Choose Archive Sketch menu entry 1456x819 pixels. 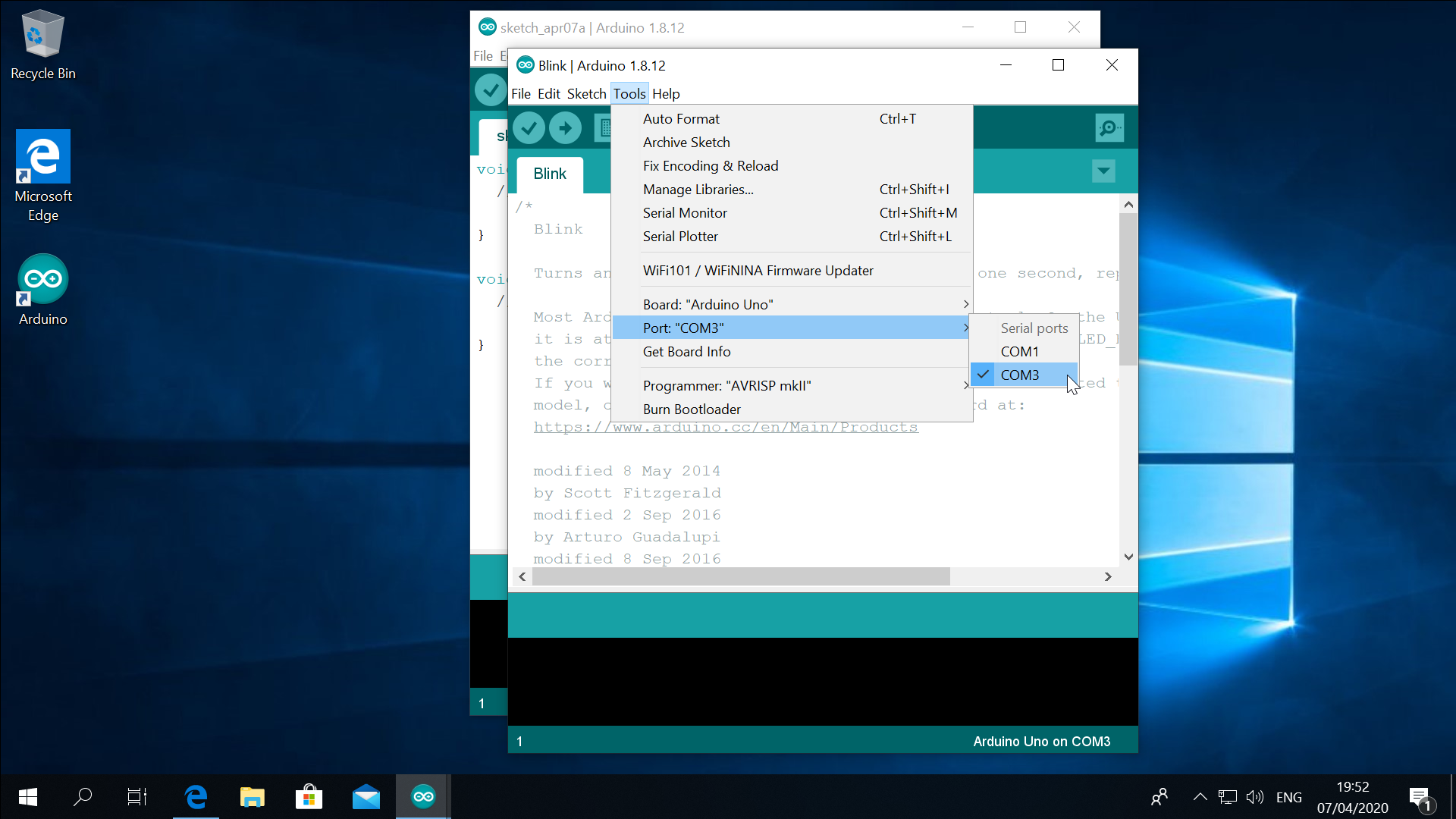(x=792, y=143)
